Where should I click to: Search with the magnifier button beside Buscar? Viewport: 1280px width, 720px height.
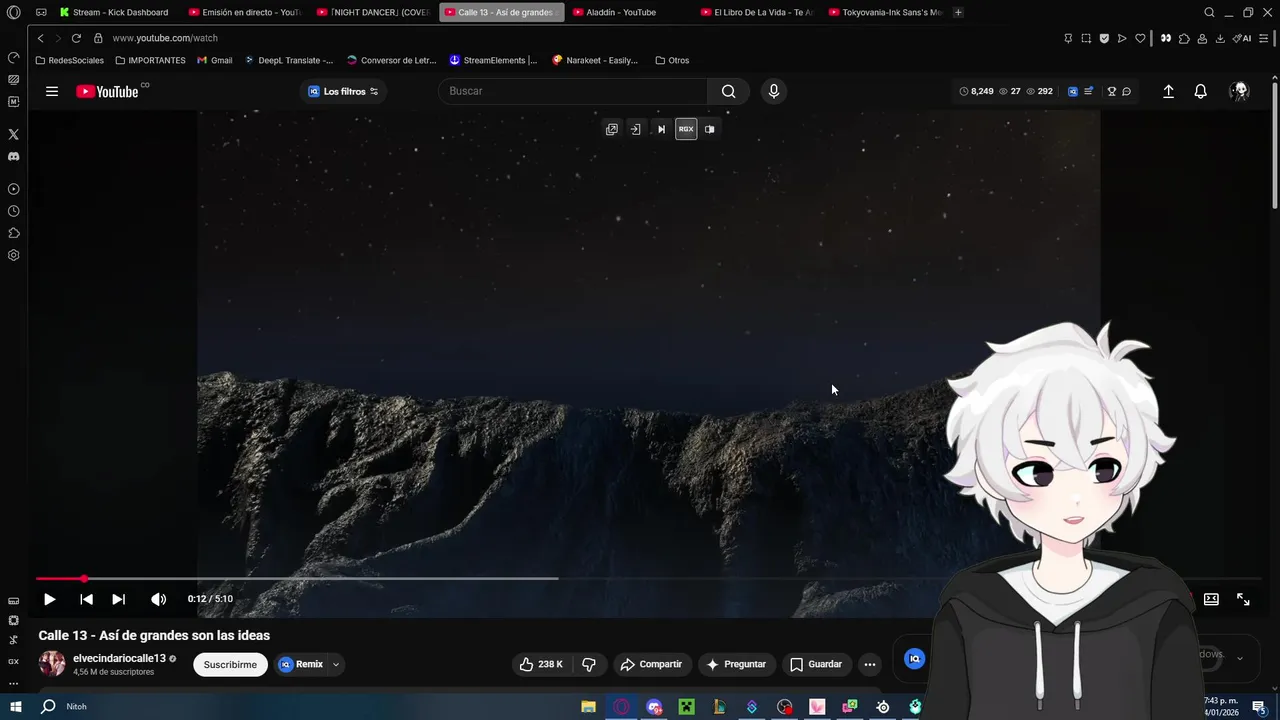pos(728,91)
